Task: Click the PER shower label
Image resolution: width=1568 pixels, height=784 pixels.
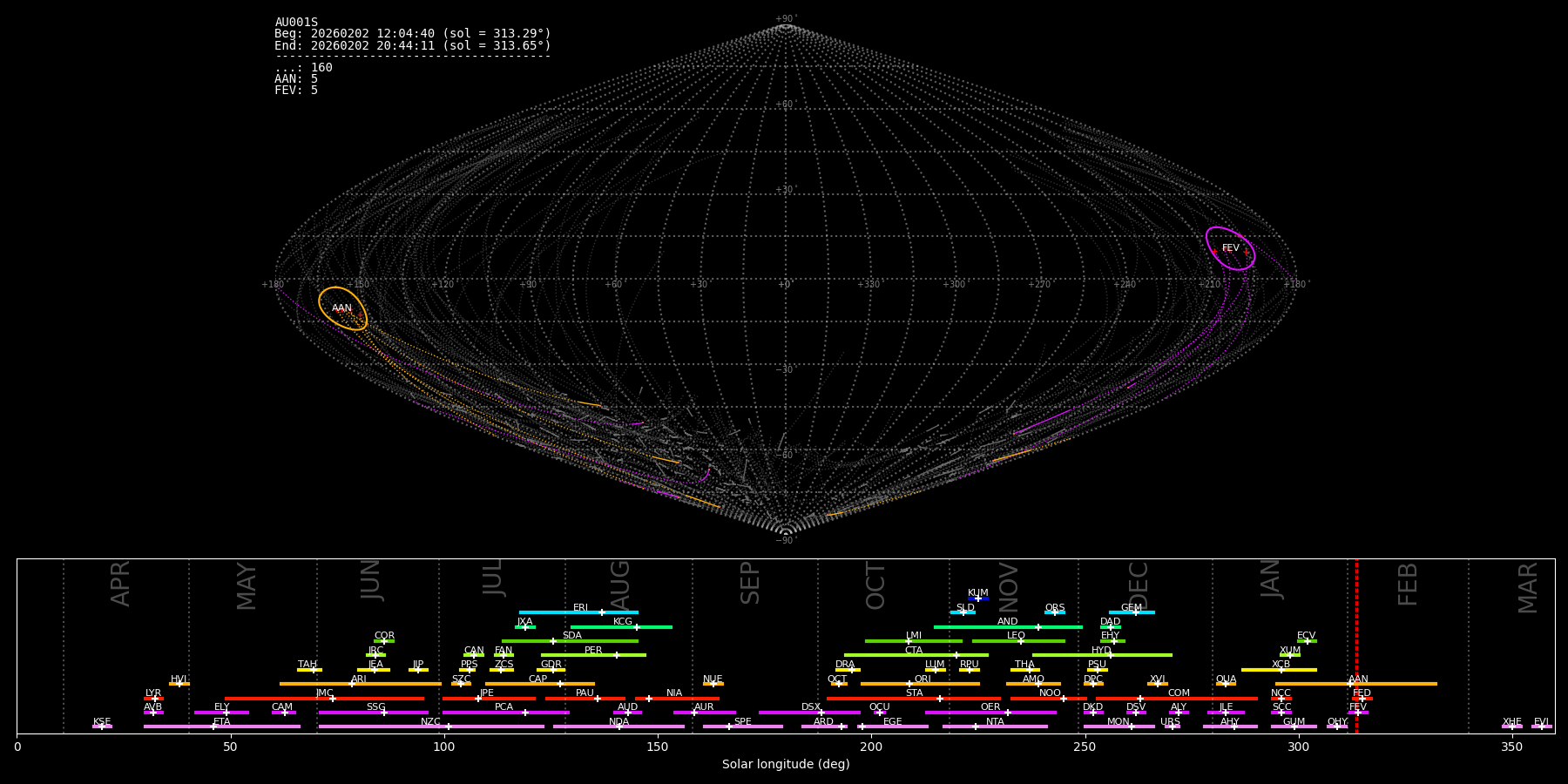Action: tap(593, 651)
